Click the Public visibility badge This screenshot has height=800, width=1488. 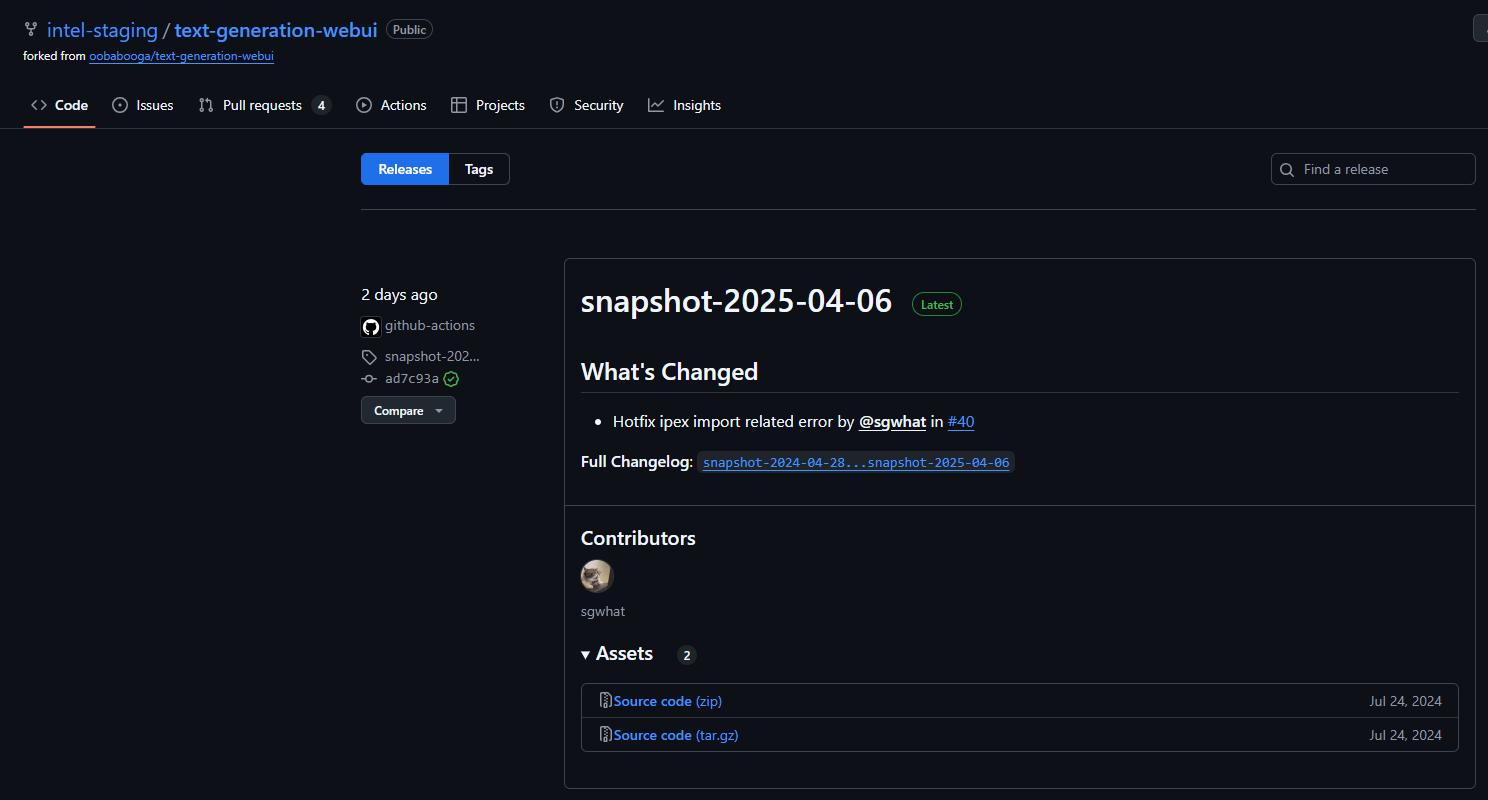tap(409, 30)
